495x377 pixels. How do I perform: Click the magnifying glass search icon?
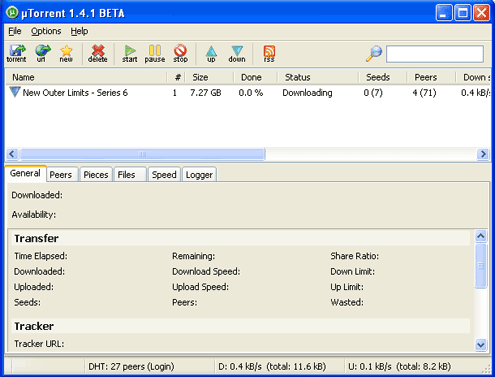click(x=374, y=53)
